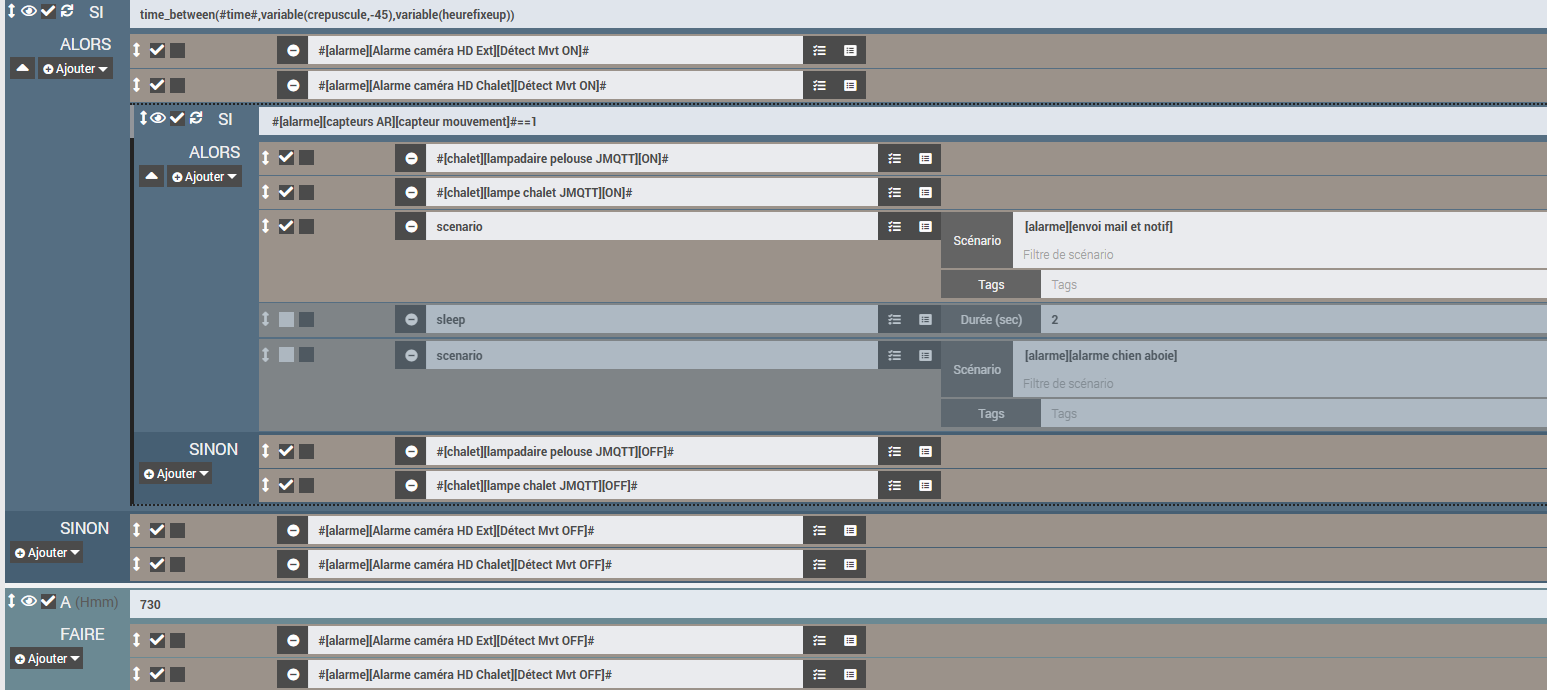This screenshot has width=1547, height=690.
Task: Remove the alarme chien aboie scenario action
Action: pos(411,355)
